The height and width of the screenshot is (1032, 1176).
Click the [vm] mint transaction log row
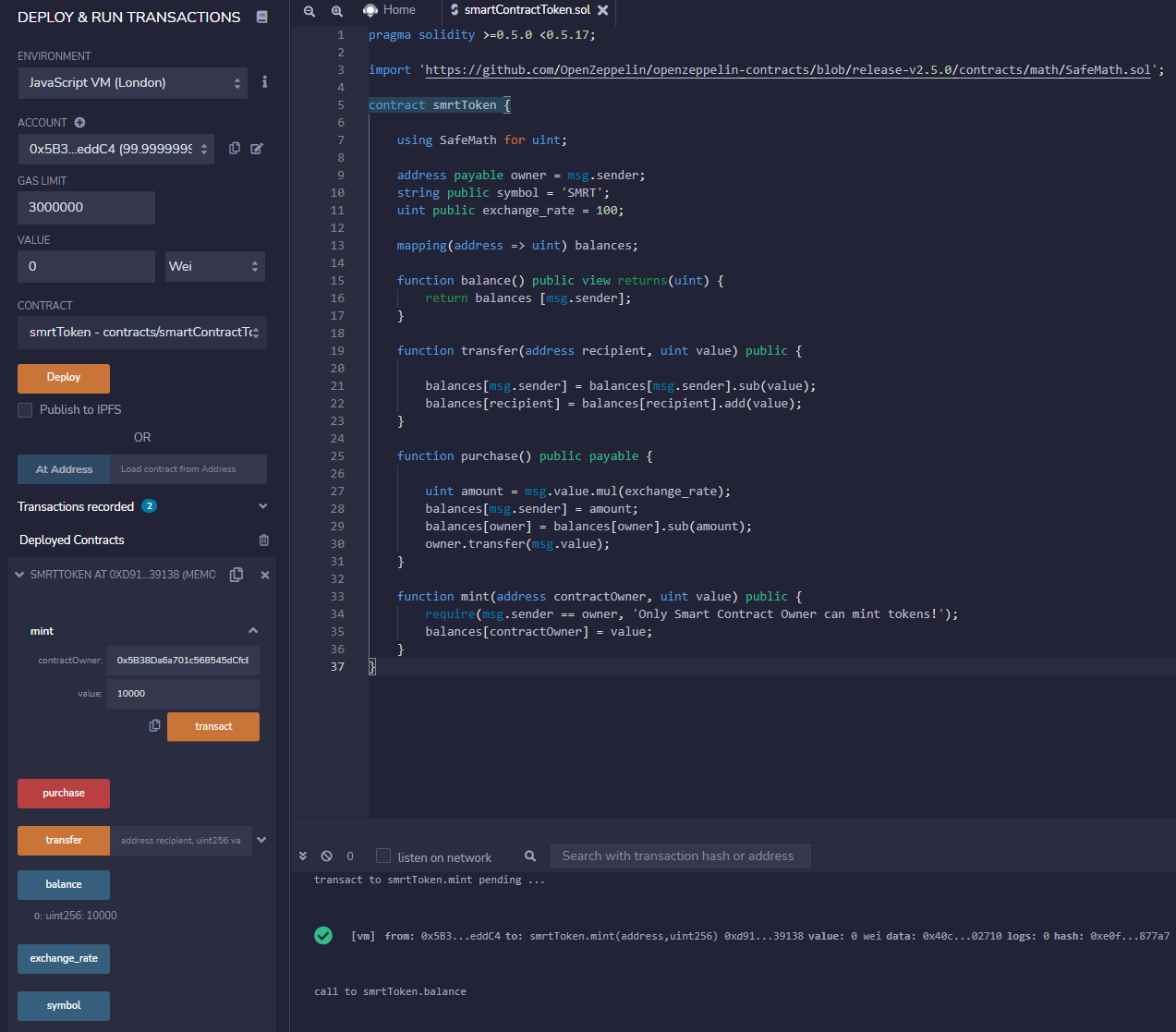[760, 936]
